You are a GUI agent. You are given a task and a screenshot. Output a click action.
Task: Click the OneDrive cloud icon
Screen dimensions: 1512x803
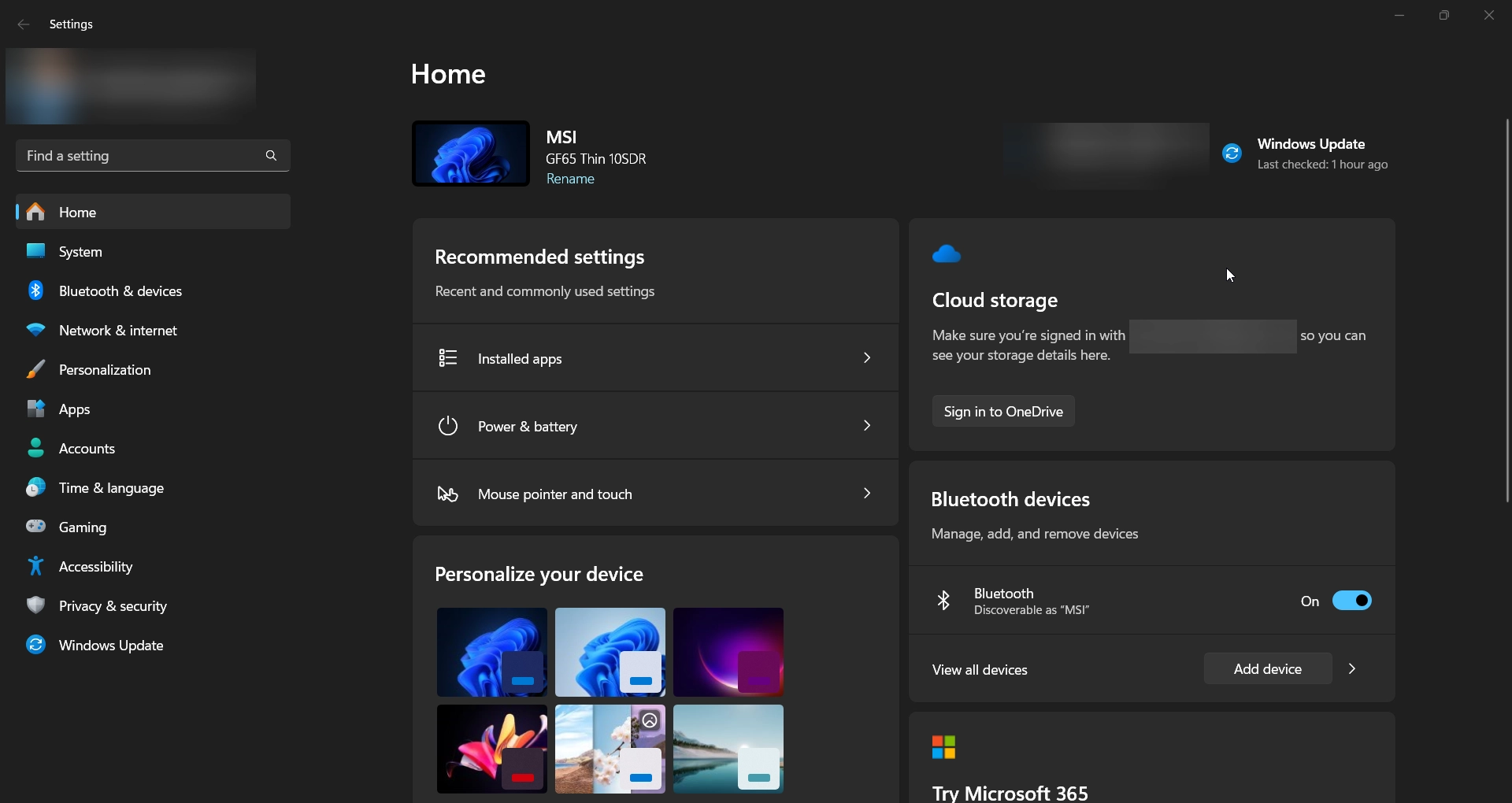click(947, 254)
